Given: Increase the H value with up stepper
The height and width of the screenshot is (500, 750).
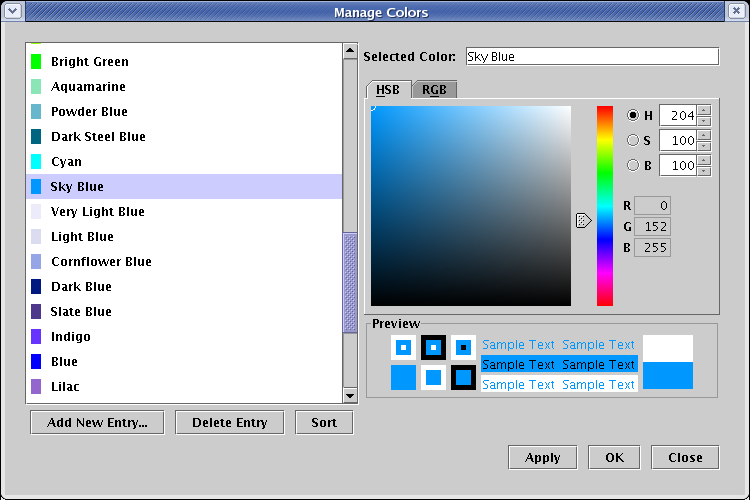Looking at the screenshot, I should (x=704, y=110).
